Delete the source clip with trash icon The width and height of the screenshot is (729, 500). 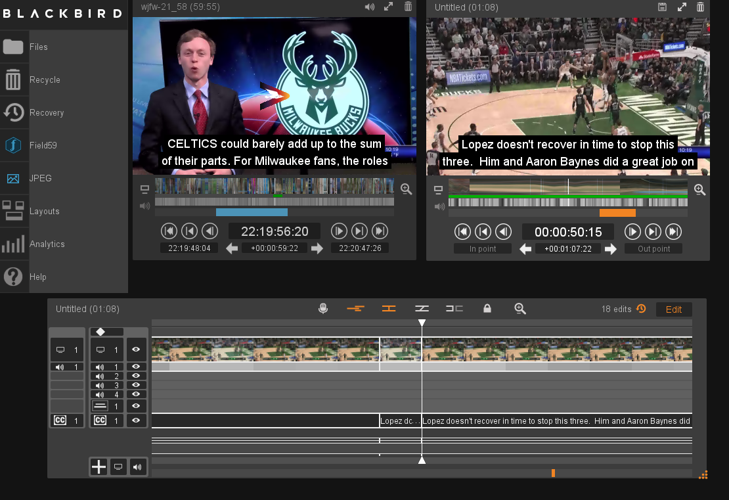tap(408, 7)
